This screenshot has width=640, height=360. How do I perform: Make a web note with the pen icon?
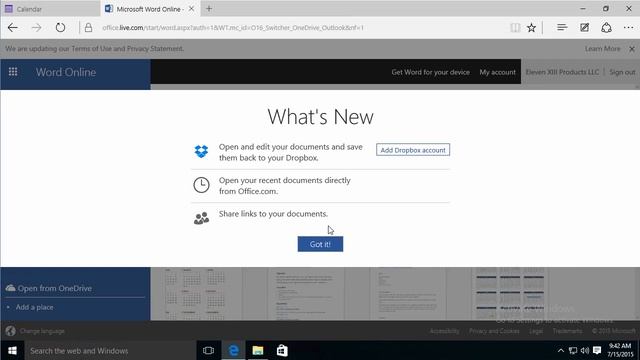coord(584,27)
